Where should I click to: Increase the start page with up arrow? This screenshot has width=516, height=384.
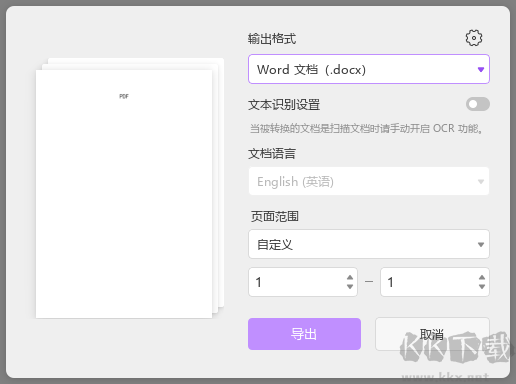350,277
